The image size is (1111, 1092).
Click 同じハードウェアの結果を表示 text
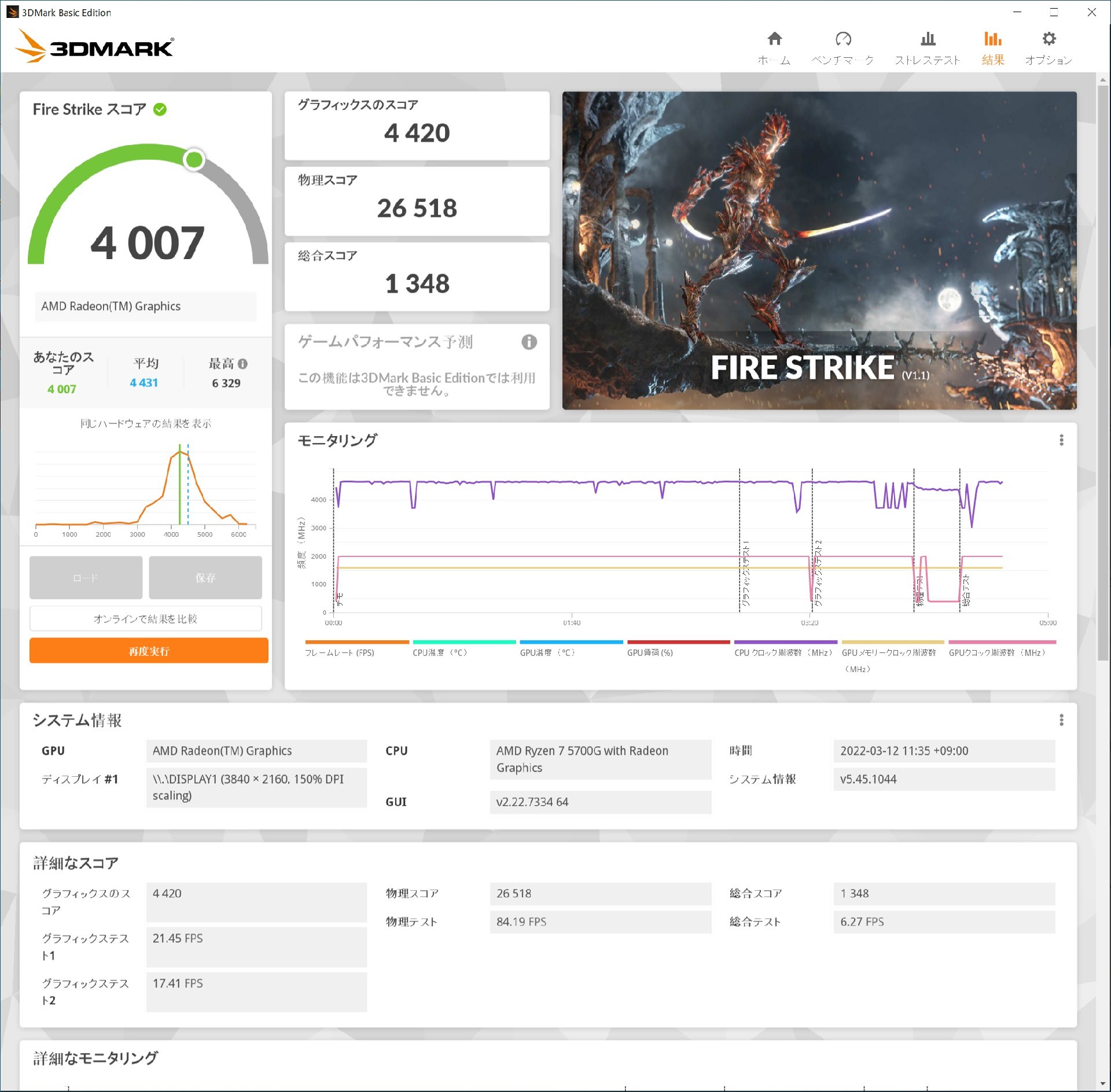(146, 423)
